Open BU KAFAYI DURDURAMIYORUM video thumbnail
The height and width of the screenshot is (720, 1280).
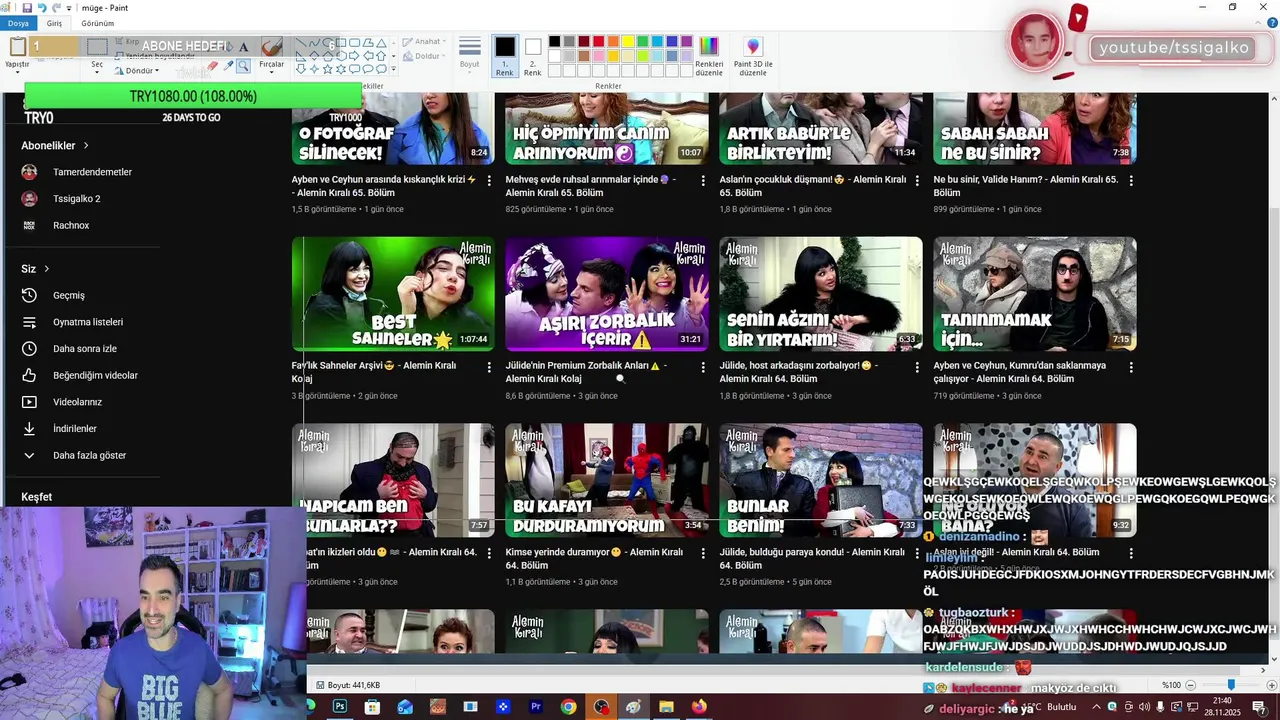pyautogui.click(x=607, y=480)
